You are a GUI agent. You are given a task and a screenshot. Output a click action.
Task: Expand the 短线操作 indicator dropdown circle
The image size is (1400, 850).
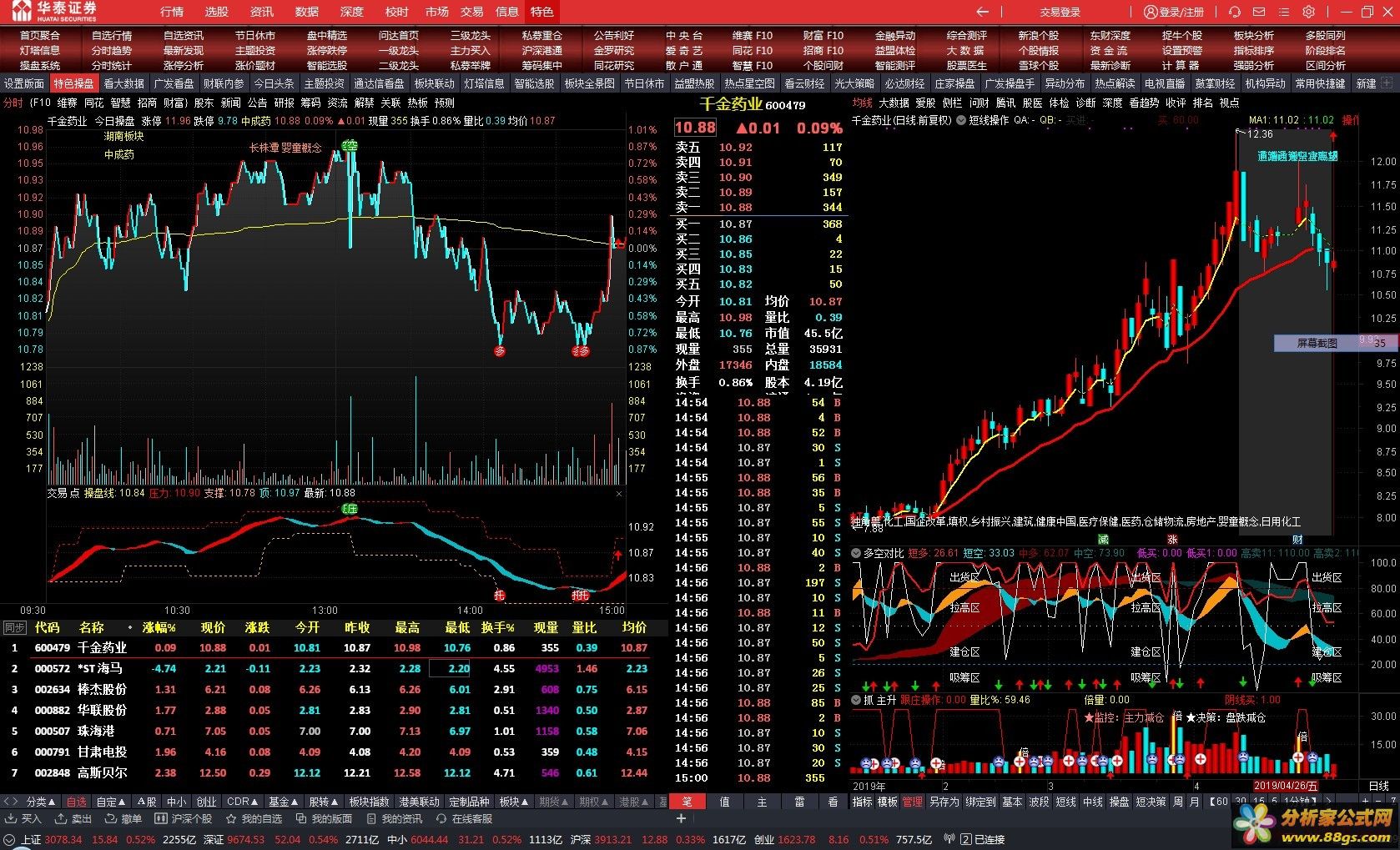(x=962, y=120)
